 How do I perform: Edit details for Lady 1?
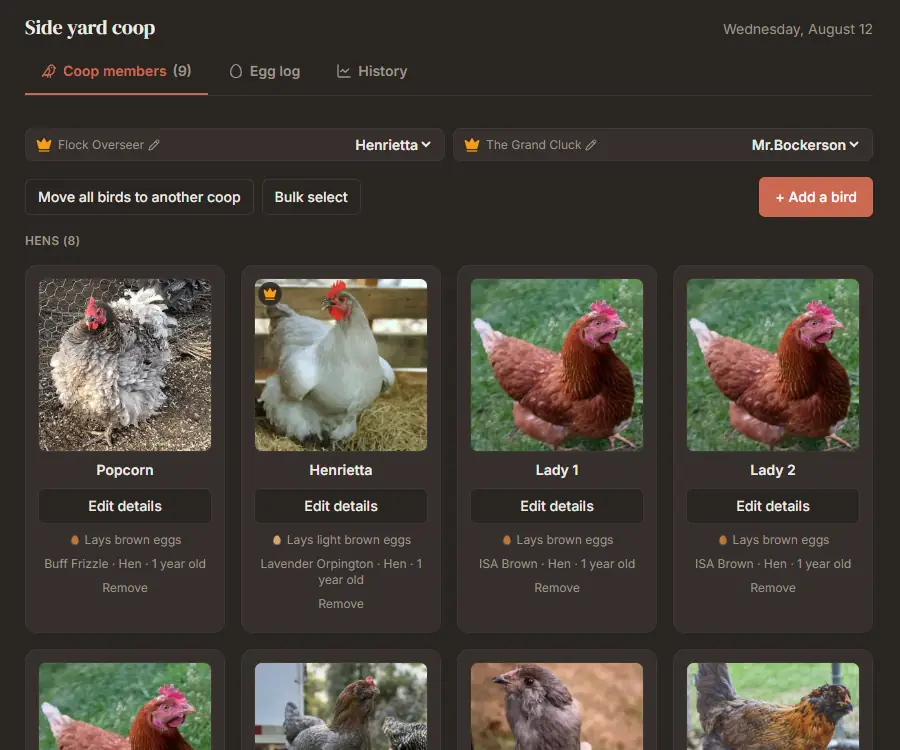tap(557, 506)
